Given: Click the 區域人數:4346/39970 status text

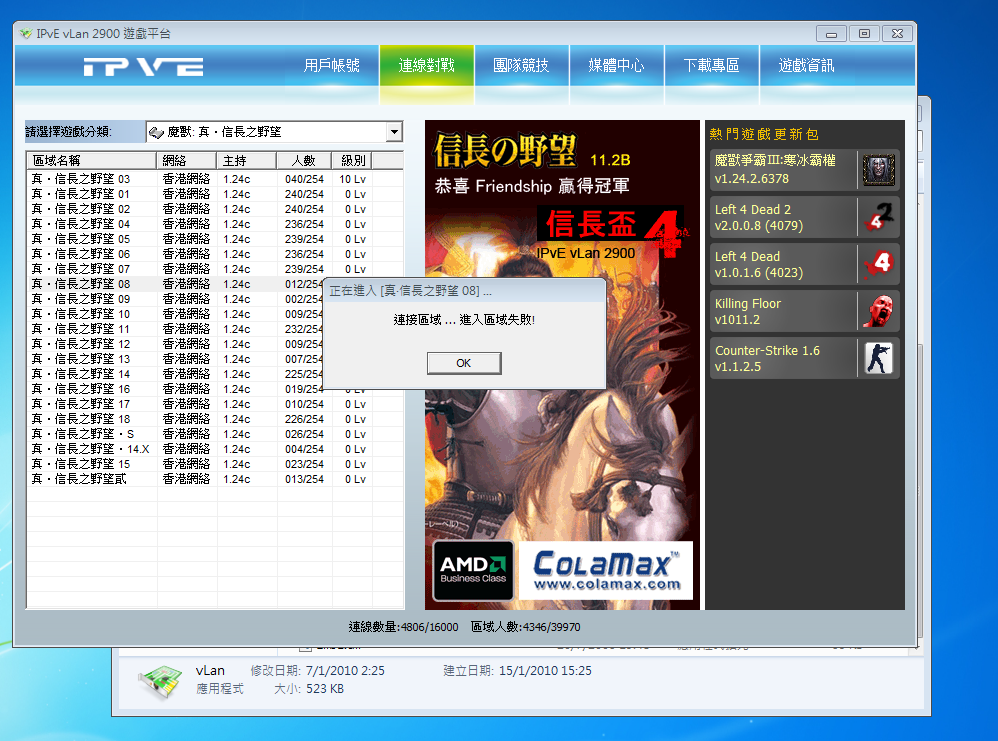Looking at the screenshot, I should tap(526, 627).
